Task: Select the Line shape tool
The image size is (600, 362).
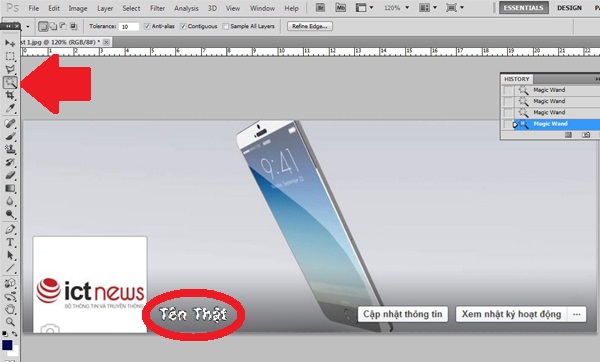Action: [x=10, y=269]
